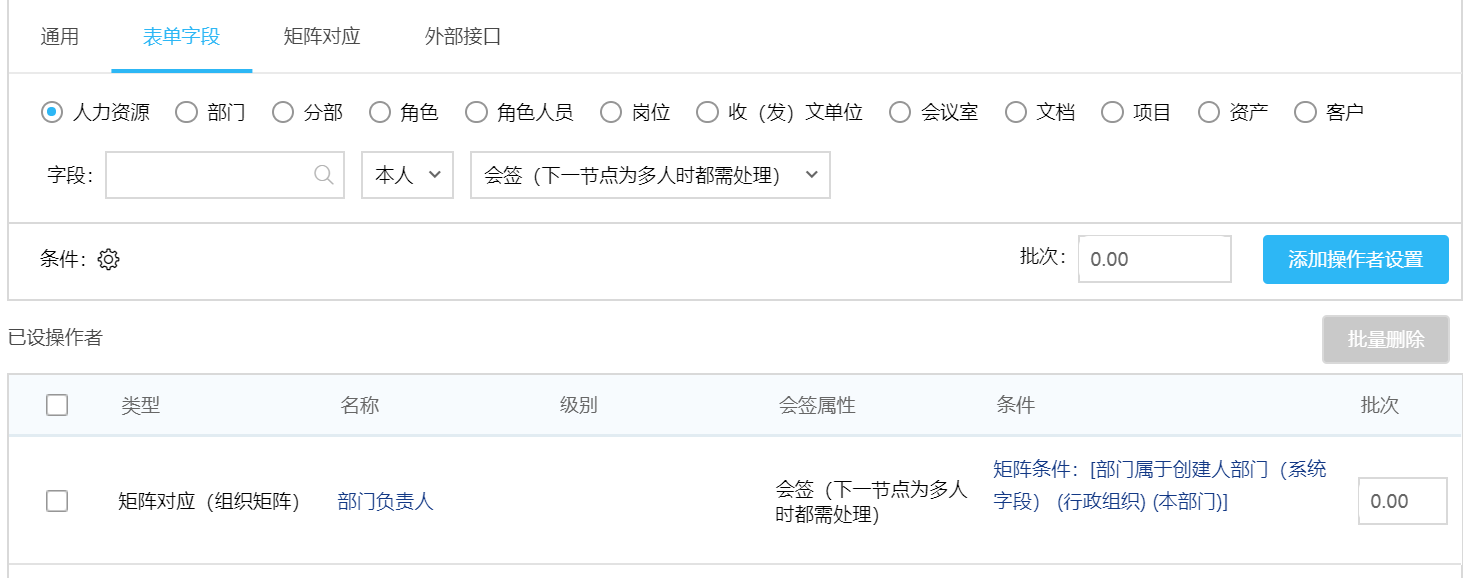1469x578 pixels.
Task: Expand the 本人 dropdown
Action: click(x=407, y=175)
